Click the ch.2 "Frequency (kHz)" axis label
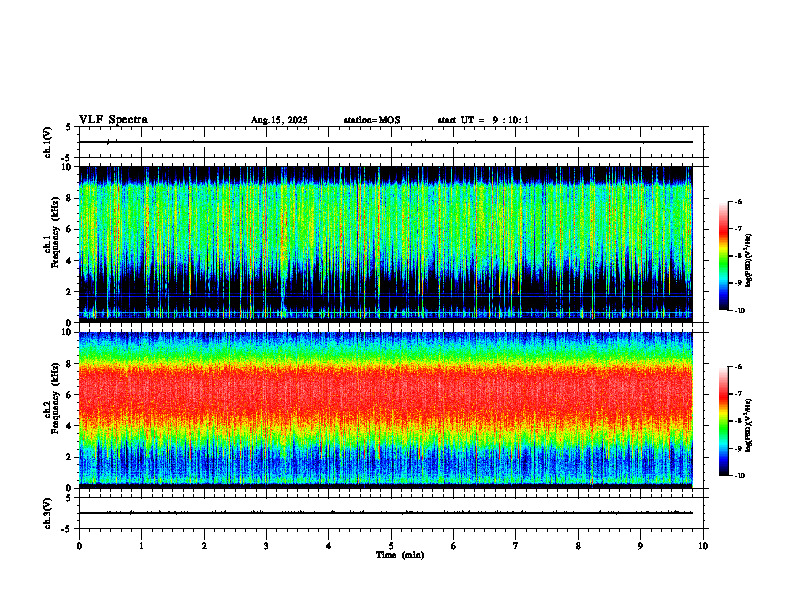Screen dimensions: 792x612 58,399
